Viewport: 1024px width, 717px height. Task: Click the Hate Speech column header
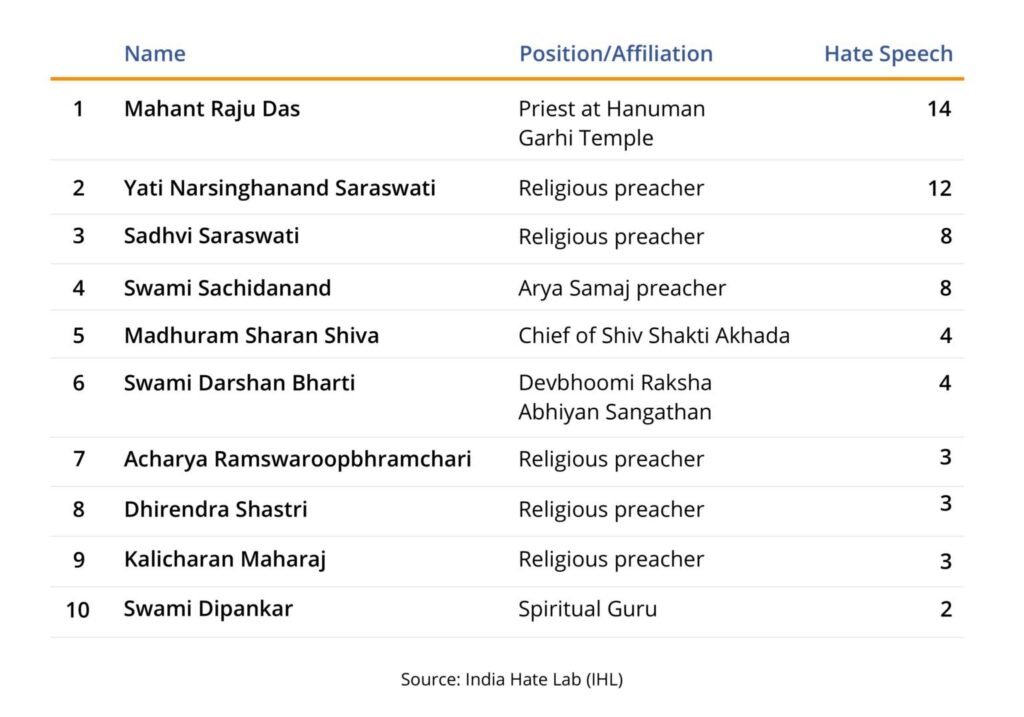[x=887, y=54]
